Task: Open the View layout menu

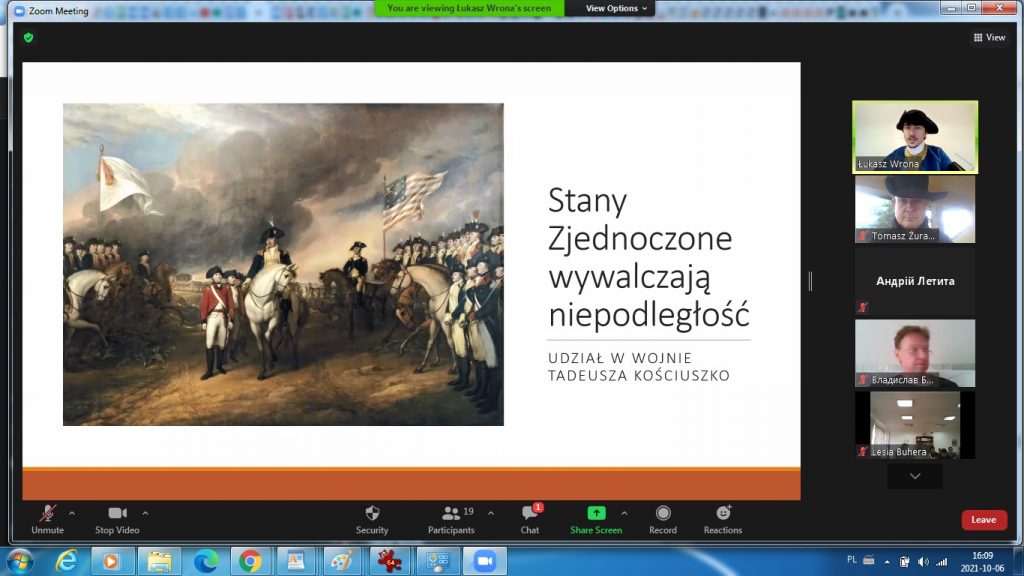Action: pyautogui.click(x=989, y=37)
